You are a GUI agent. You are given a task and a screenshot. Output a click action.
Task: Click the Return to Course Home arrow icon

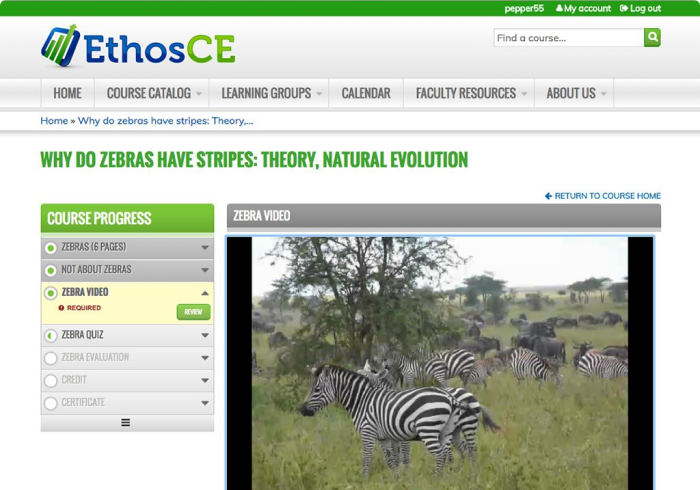click(x=548, y=195)
